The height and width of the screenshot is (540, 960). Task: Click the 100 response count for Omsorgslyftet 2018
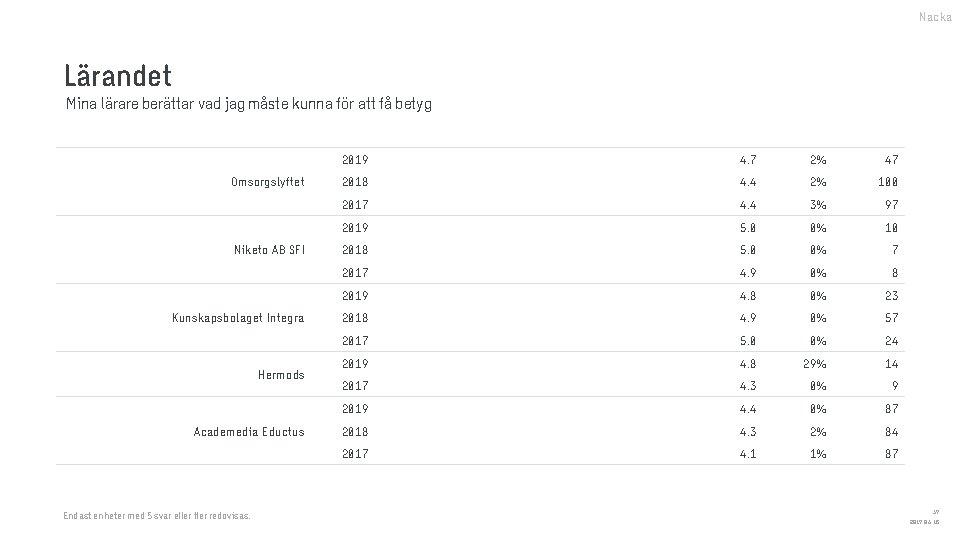888,182
